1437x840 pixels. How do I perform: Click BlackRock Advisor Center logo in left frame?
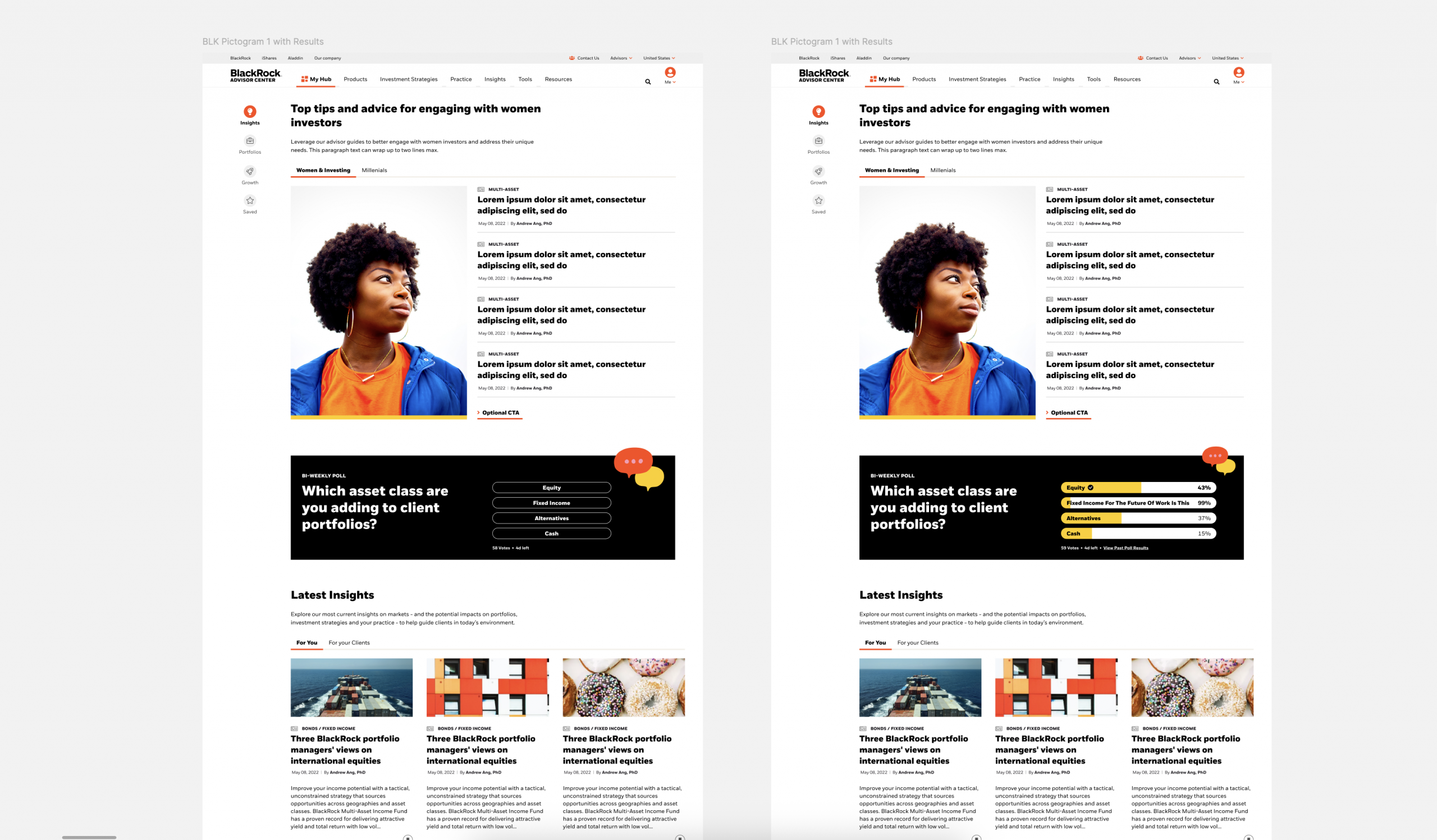pos(255,76)
